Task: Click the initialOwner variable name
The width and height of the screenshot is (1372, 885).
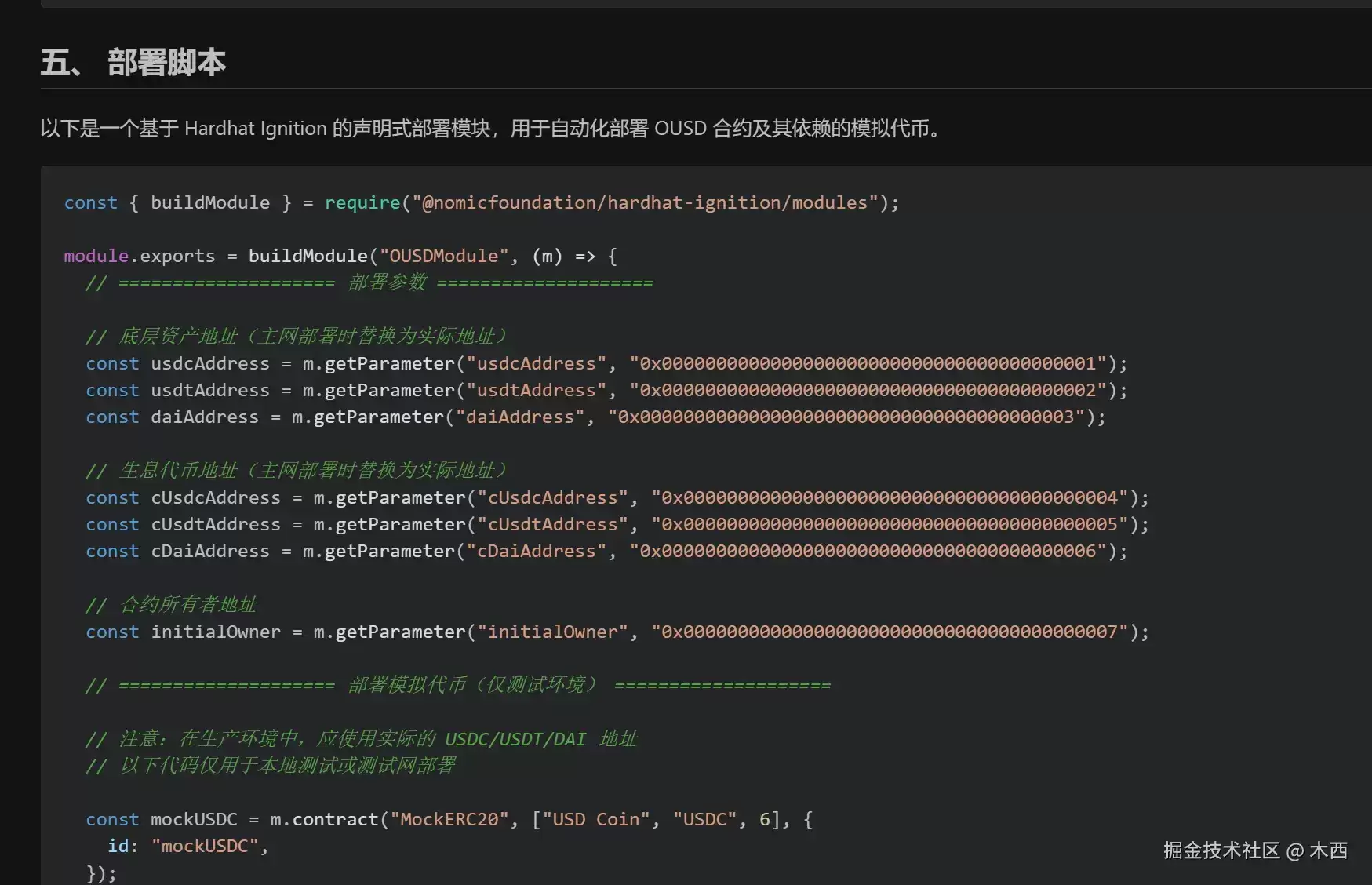Action: 216,632
